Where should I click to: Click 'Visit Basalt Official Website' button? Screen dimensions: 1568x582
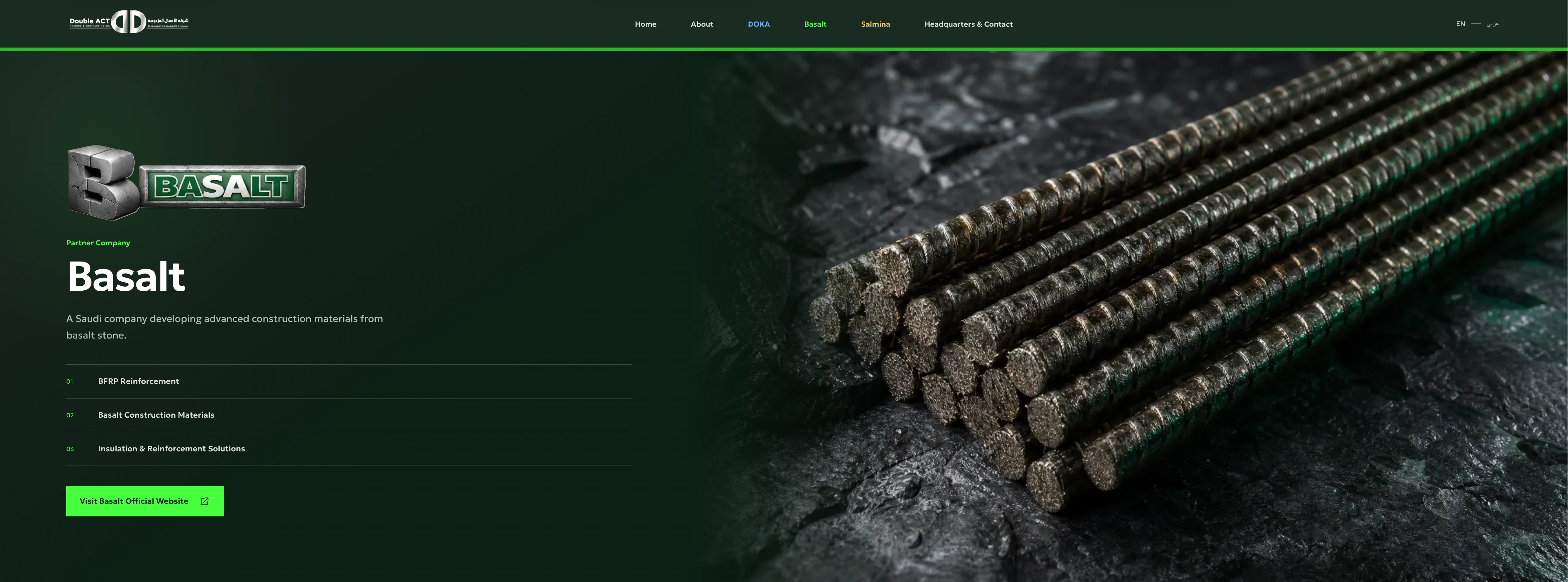(x=145, y=501)
